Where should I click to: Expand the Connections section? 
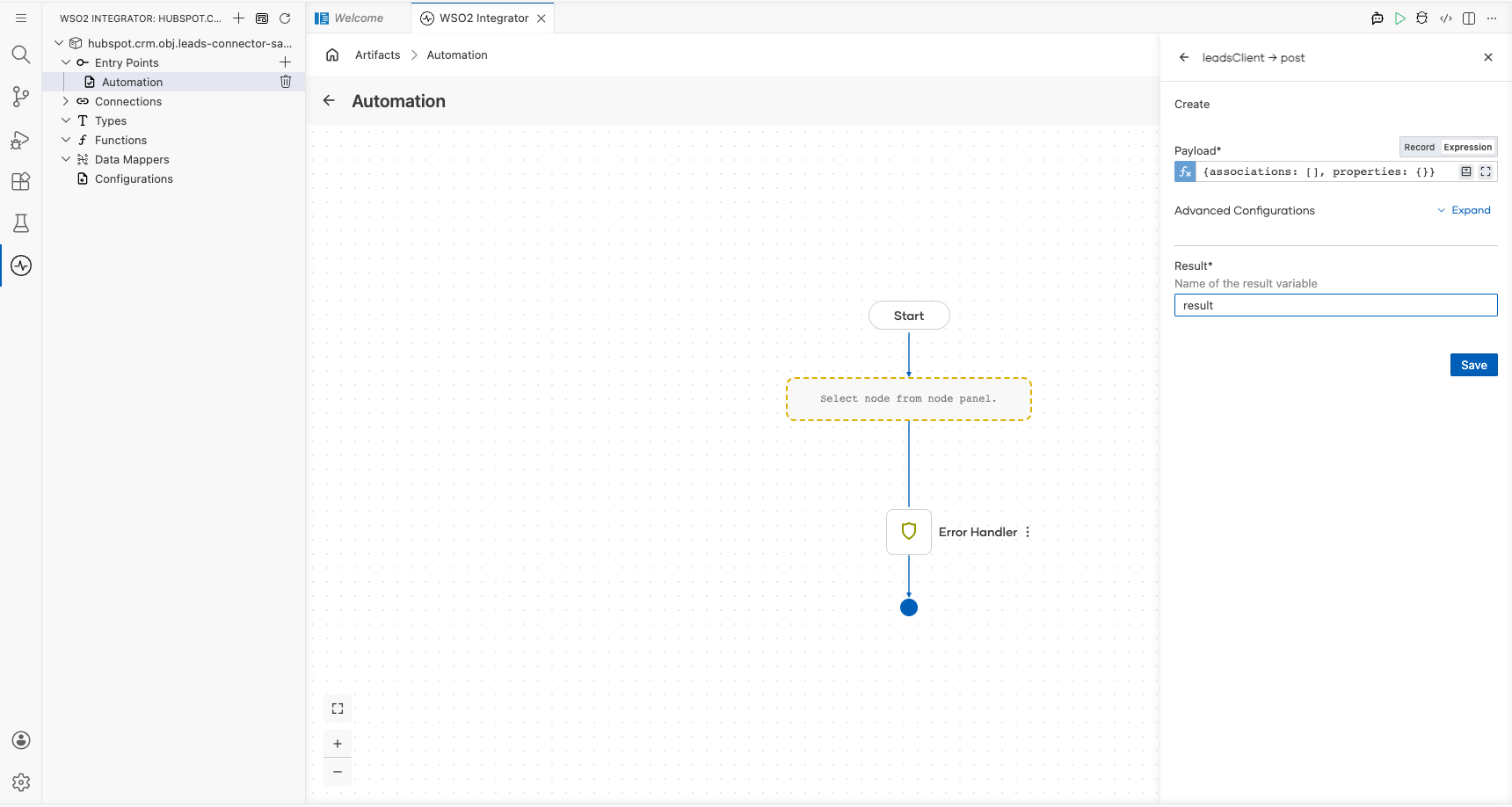[66, 101]
